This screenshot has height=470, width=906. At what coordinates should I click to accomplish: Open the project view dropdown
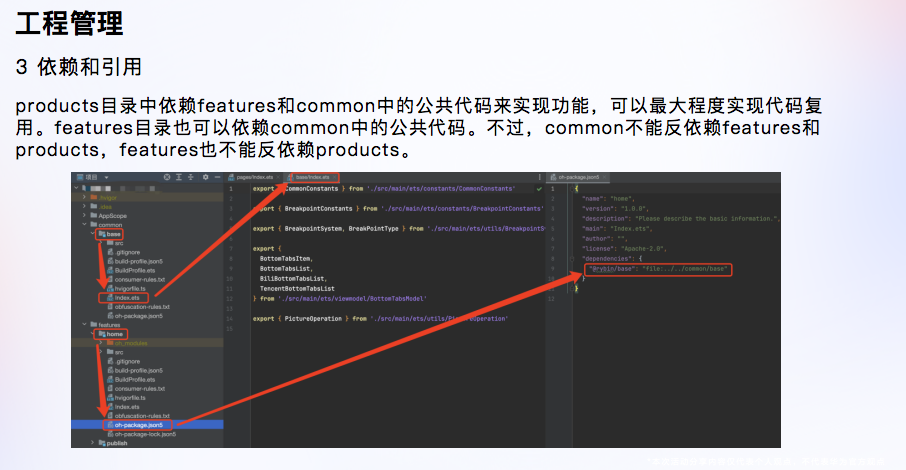tap(106, 176)
